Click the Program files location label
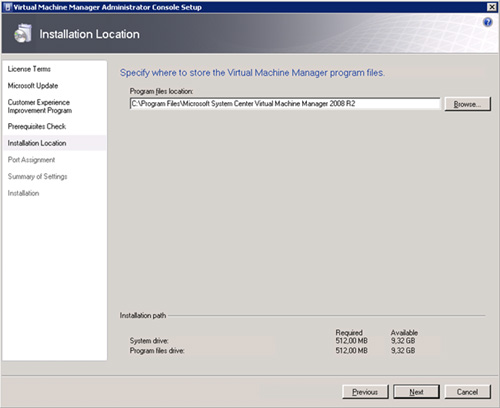This screenshot has width=500, height=408. tap(161, 91)
